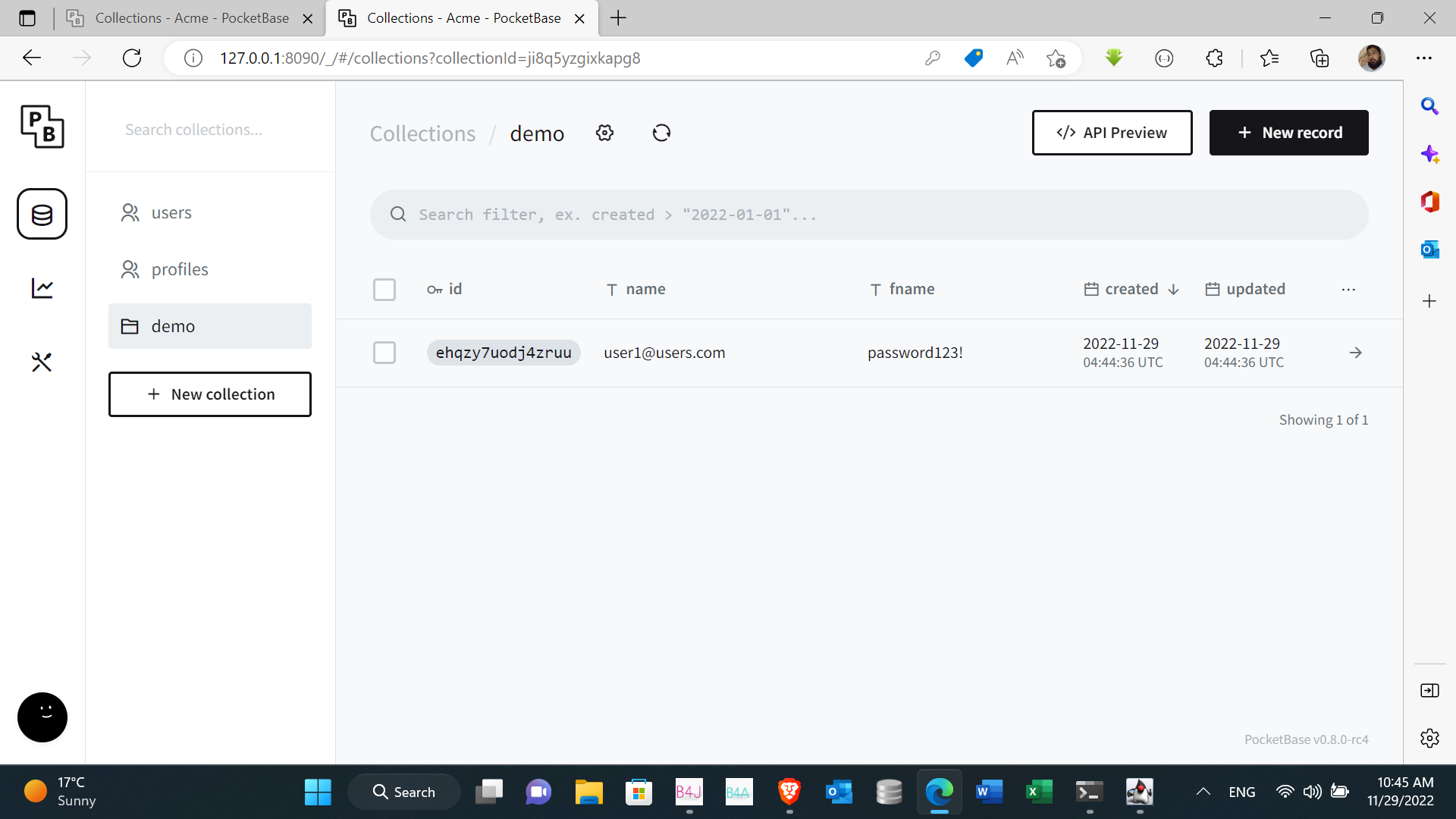Image resolution: width=1456 pixels, height=819 pixels.
Task: Open the Logs chart icon in sidebar
Action: [x=42, y=288]
